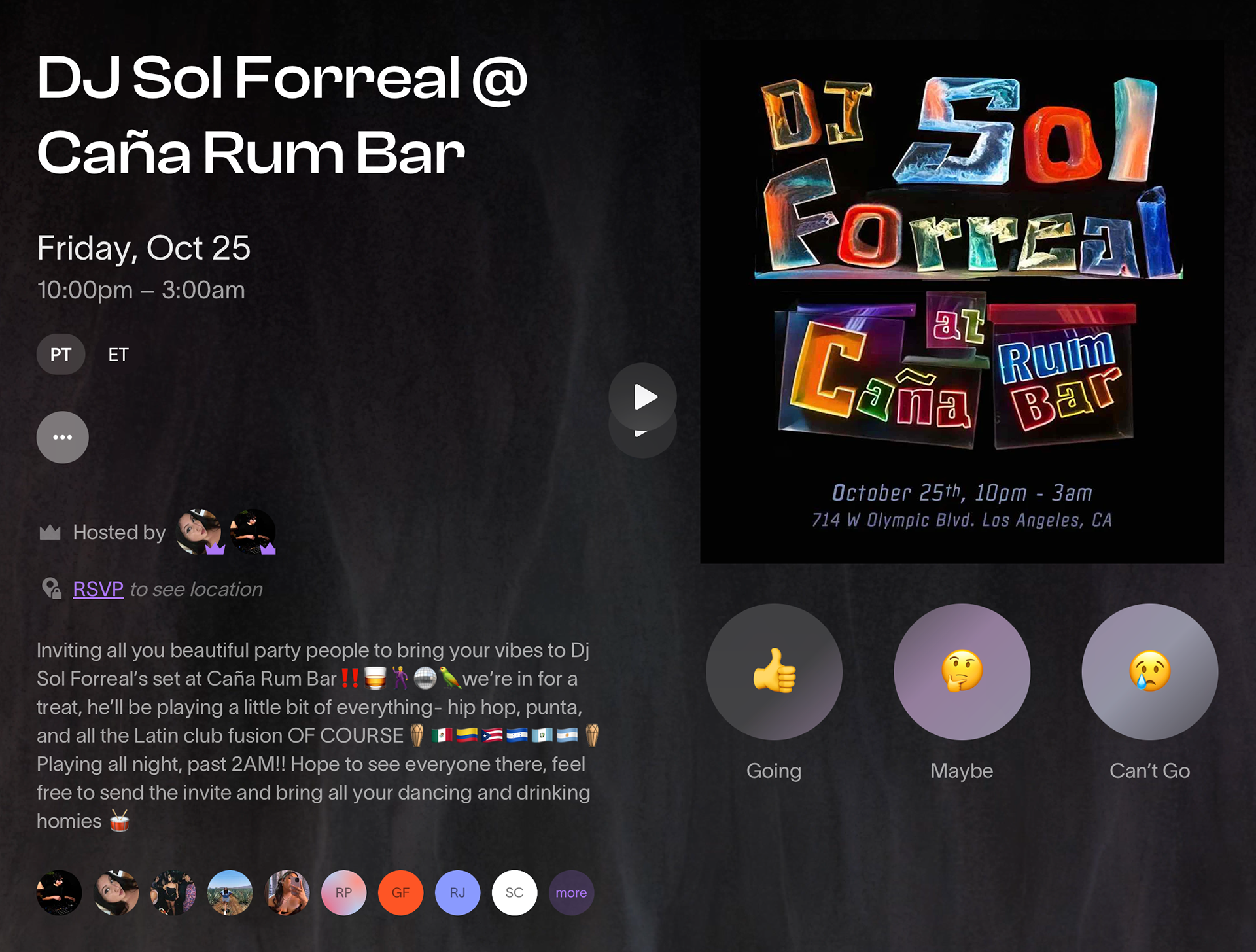Click the location pin lock icon
The image size is (1256, 952).
pyautogui.click(x=52, y=588)
